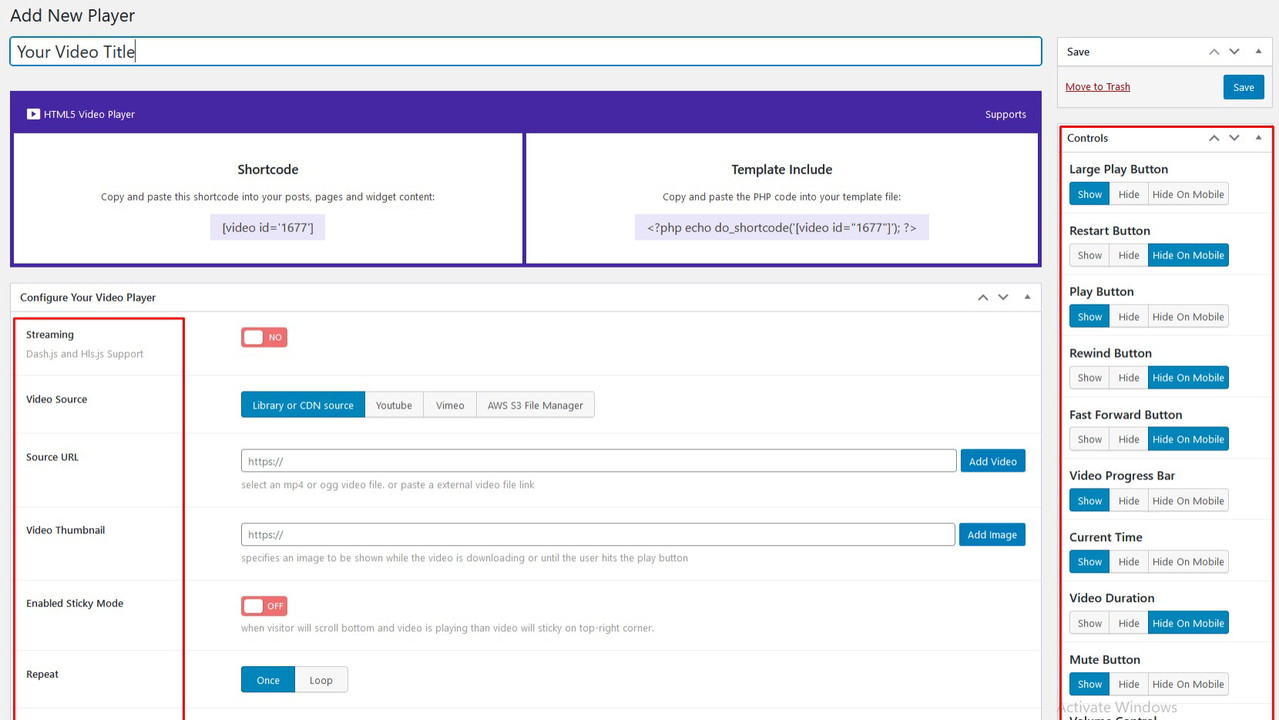
Task: Move the Save panel up with arrow
Action: coord(1214,52)
